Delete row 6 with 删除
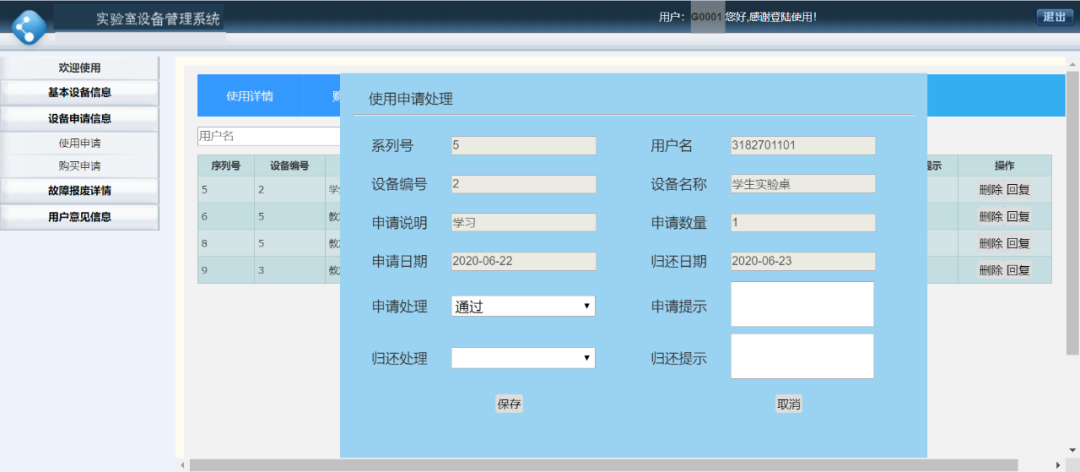Image resolution: width=1080 pixels, height=472 pixels. coord(990,216)
